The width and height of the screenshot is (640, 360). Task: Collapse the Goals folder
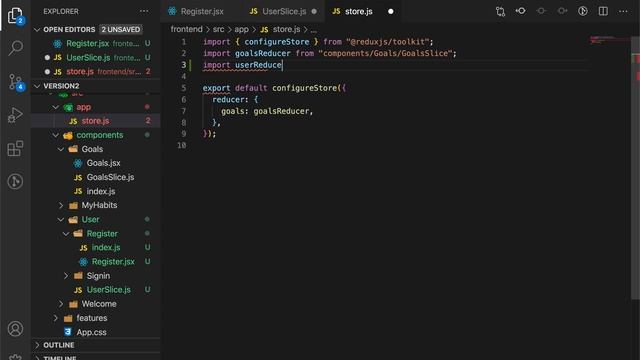click(x=61, y=149)
